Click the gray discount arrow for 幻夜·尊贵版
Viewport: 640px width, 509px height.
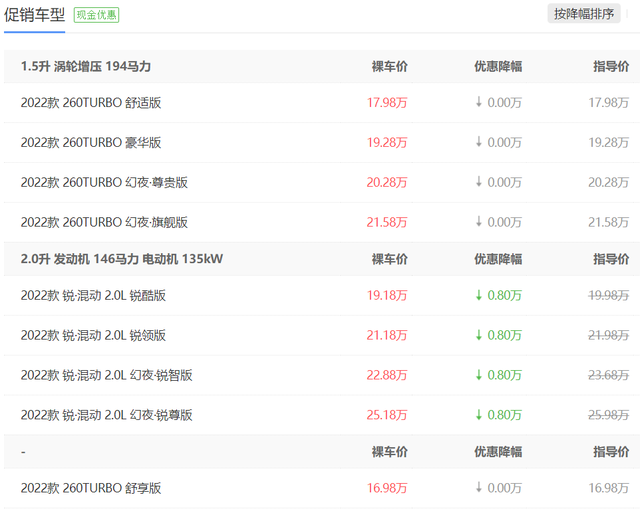tap(479, 183)
